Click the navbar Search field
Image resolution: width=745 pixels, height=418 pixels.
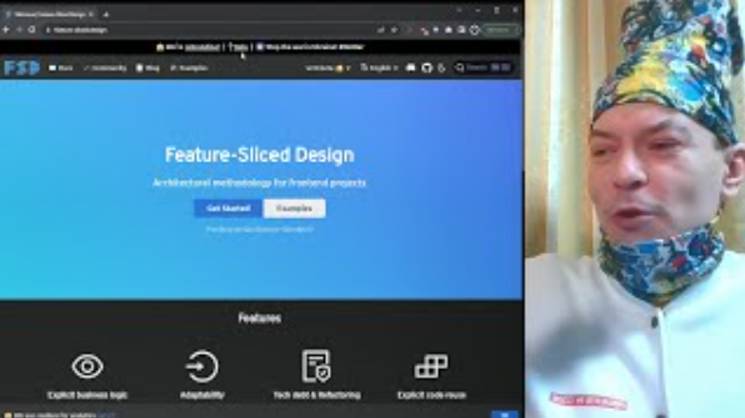(x=483, y=67)
